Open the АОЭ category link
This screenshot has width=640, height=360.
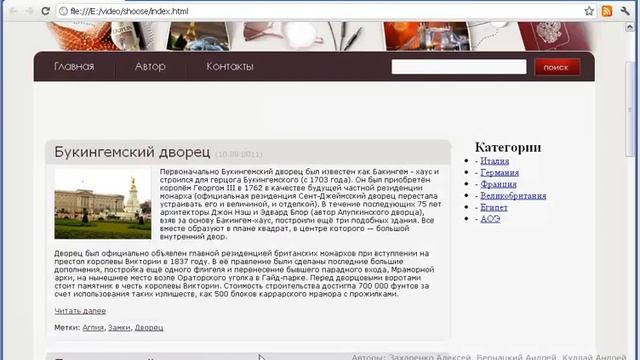point(490,219)
